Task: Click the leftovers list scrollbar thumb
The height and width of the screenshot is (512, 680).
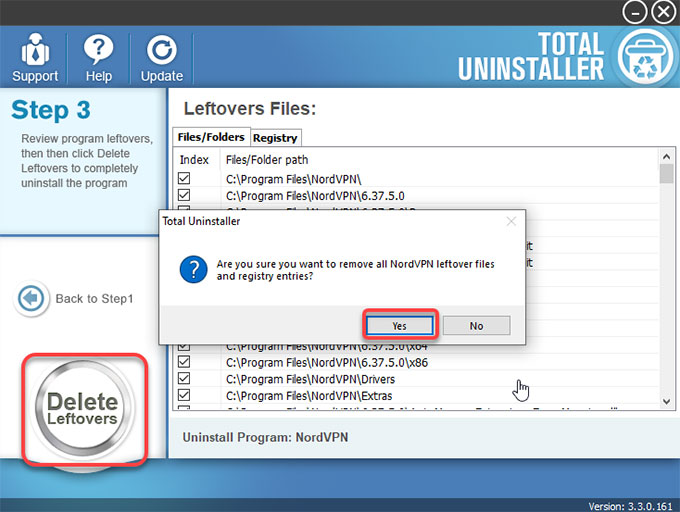Action: click(x=667, y=173)
